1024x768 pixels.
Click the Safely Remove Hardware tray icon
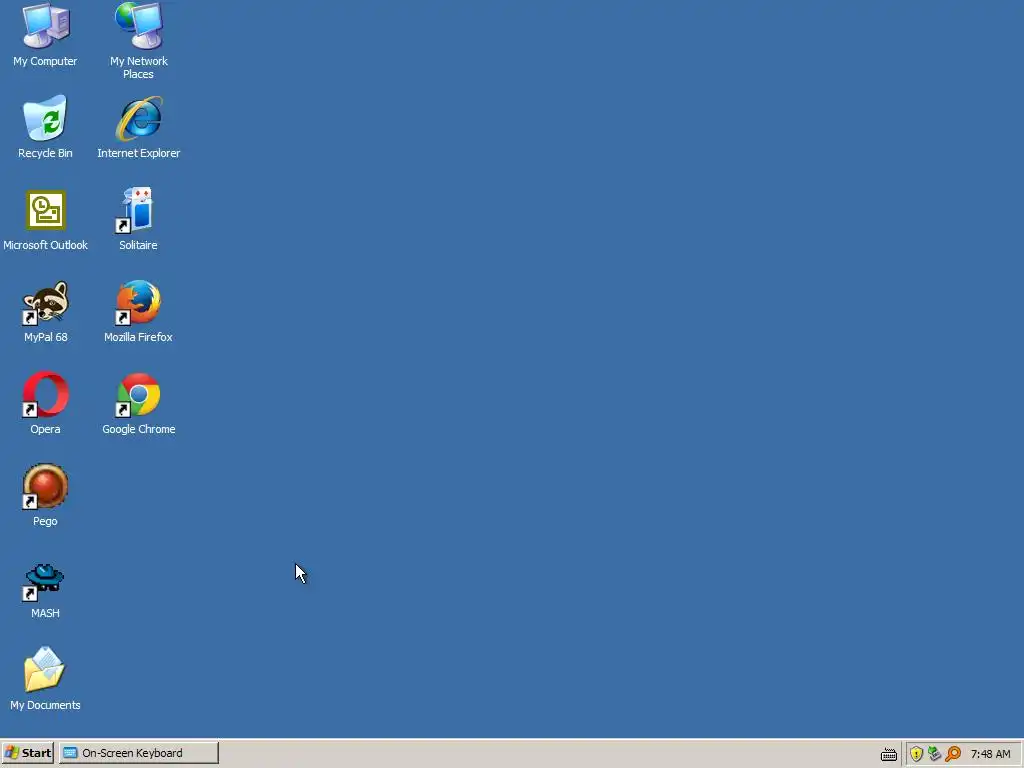935,754
